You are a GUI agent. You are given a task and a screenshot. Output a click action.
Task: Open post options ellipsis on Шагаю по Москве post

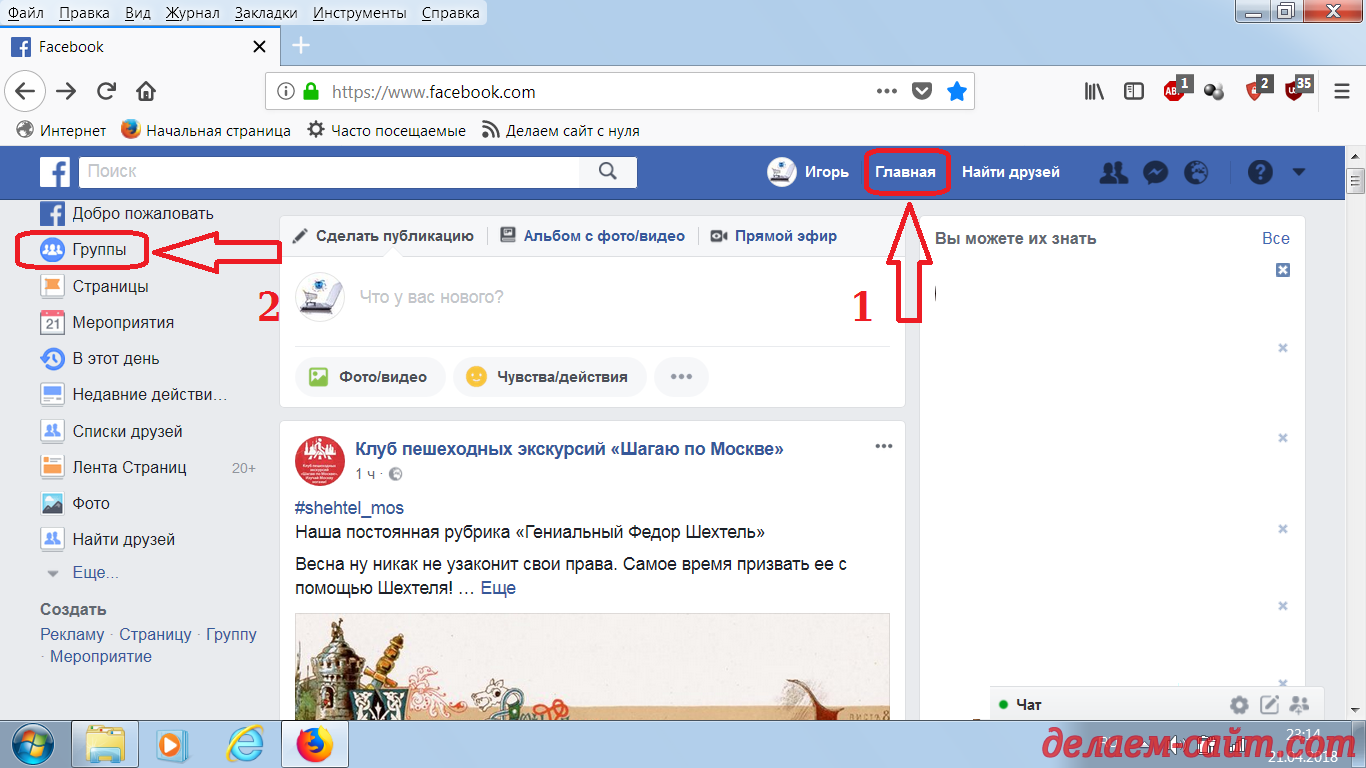(884, 446)
